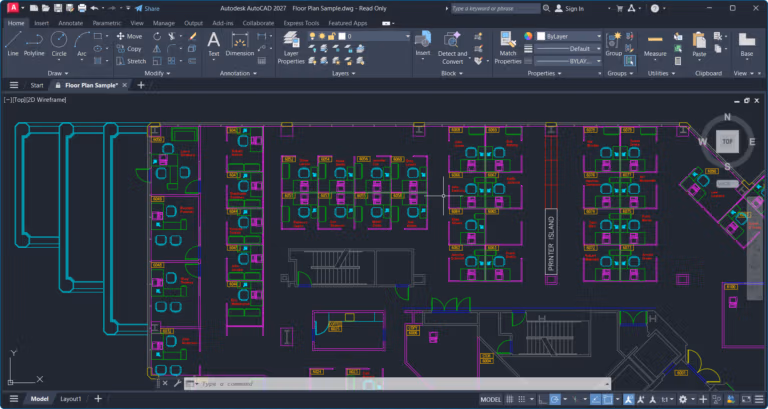Switch to the Start file tab
Image resolution: width=768 pixels, height=409 pixels.
point(37,85)
